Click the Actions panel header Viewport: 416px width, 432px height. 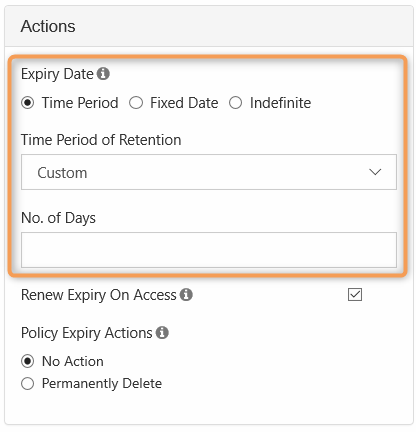(209, 26)
